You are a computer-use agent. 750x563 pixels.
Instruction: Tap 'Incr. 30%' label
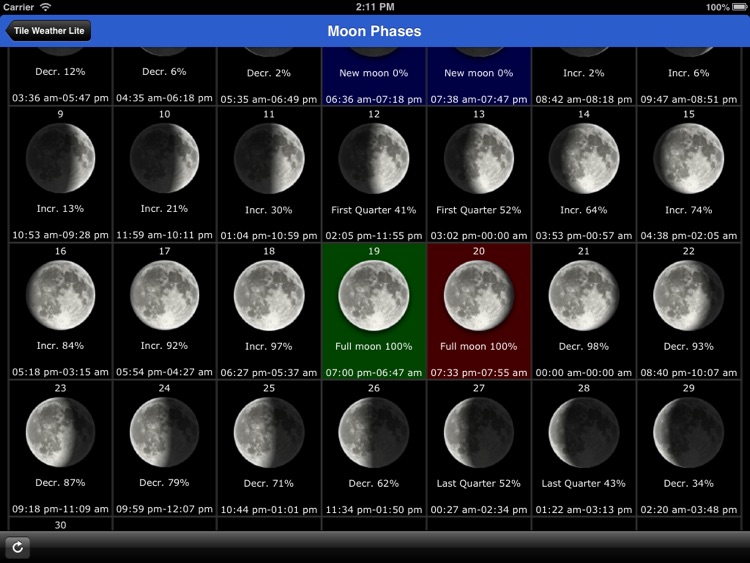pos(269,210)
